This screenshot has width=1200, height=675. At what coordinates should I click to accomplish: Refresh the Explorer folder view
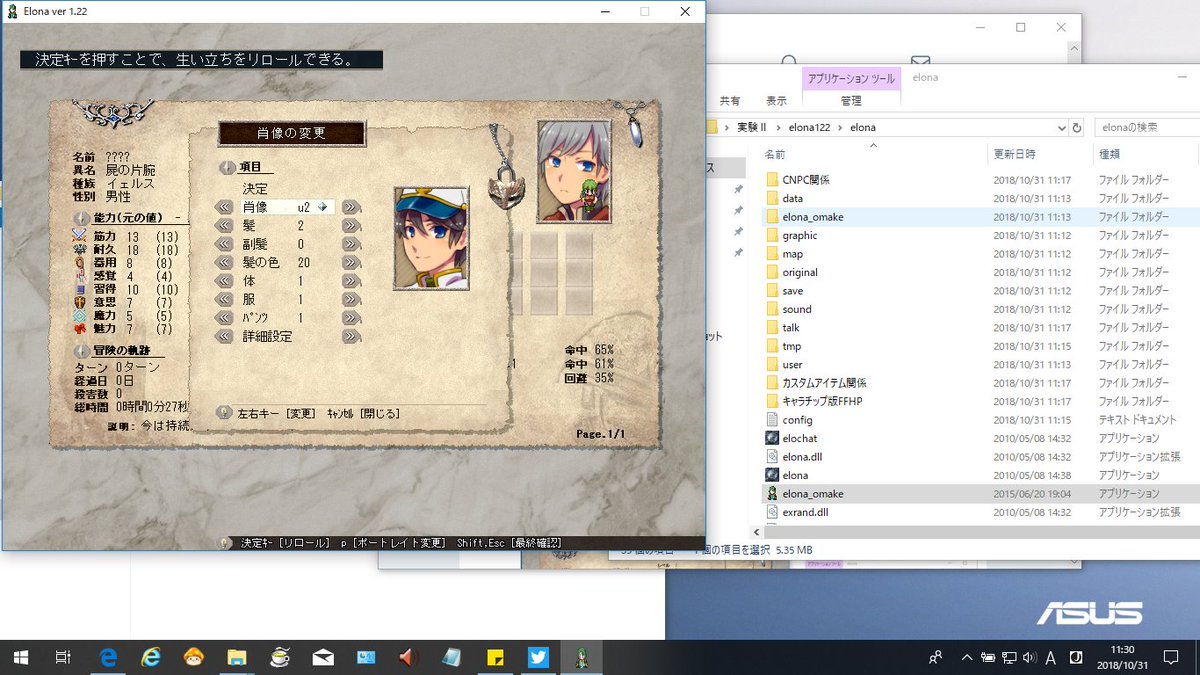click(1077, 128)
